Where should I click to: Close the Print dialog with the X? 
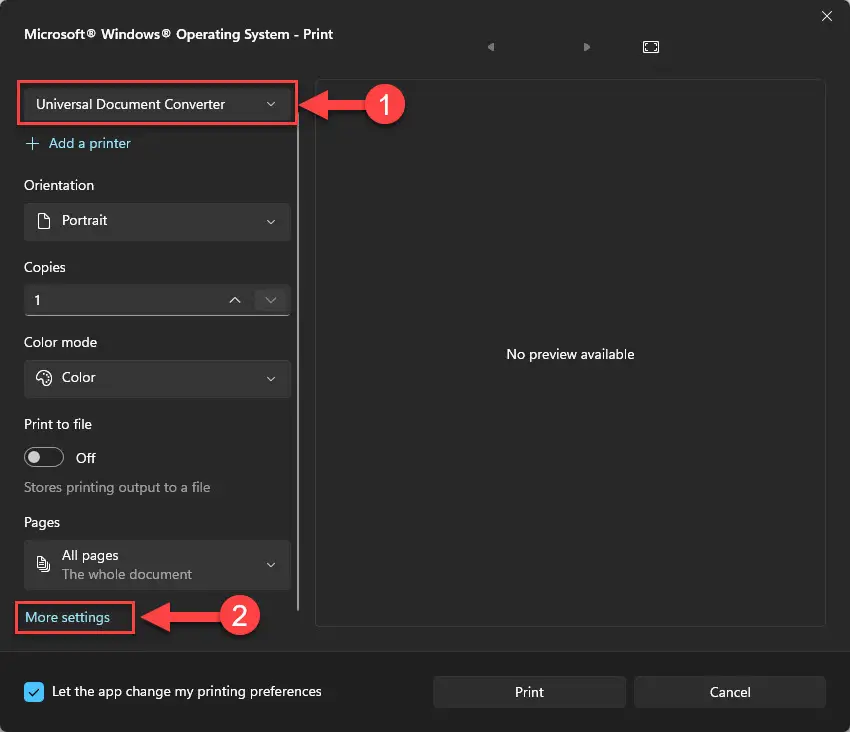point(827,16)
